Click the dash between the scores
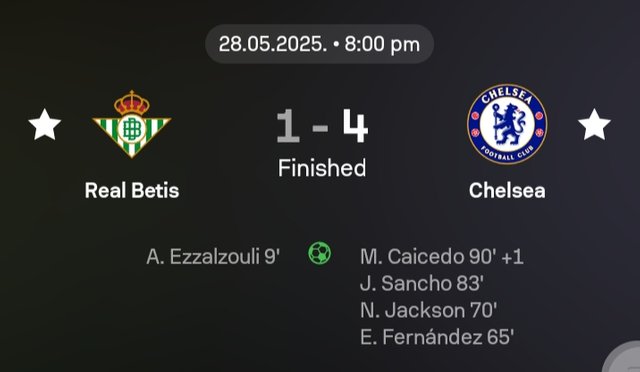 tap(320, 128)
